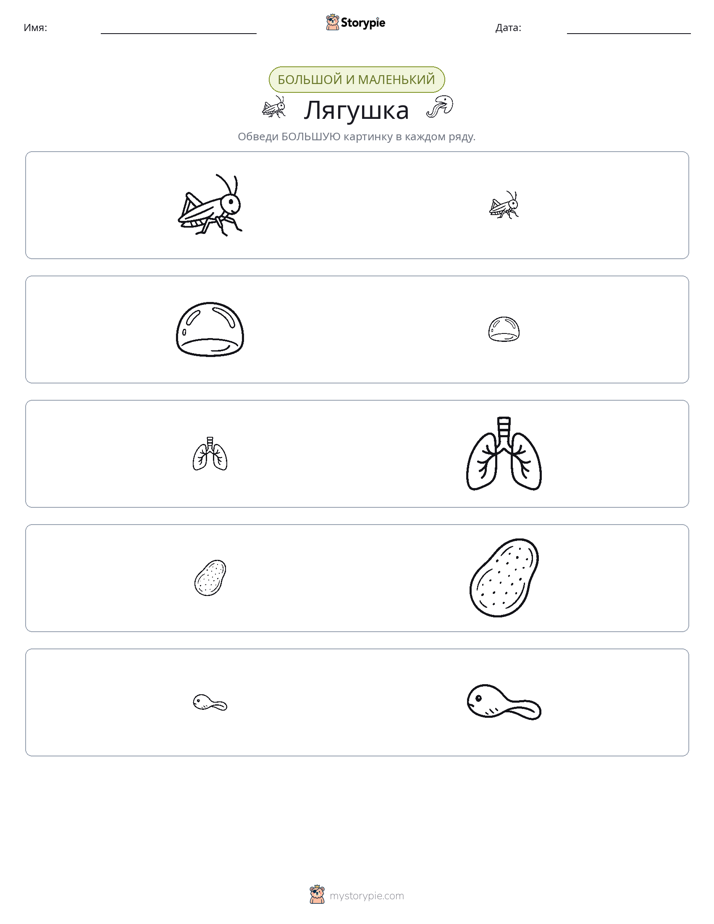Choose the small spotted bean shape

point(210,578)
